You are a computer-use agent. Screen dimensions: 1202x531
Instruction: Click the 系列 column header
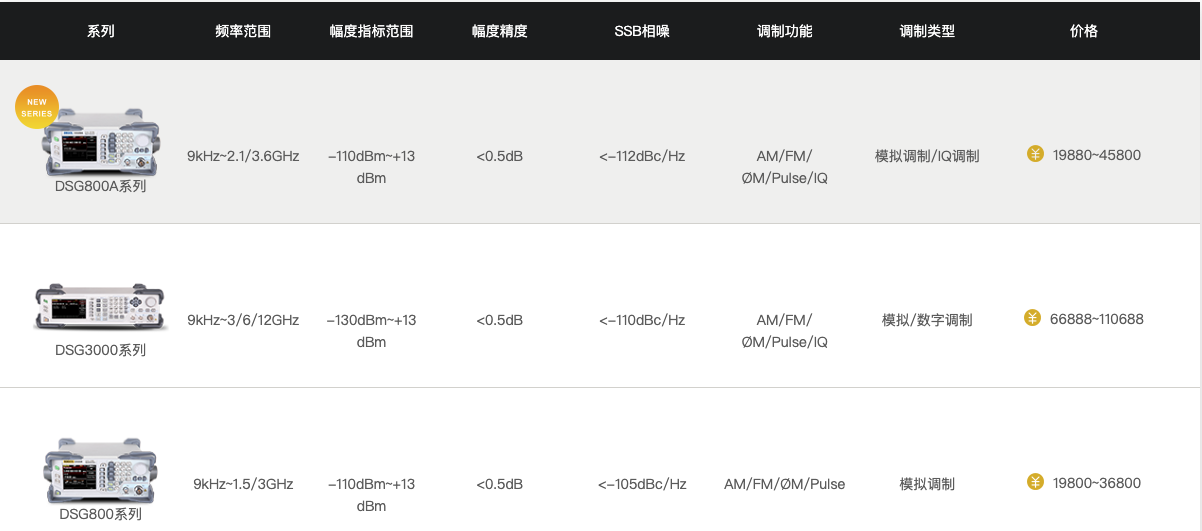(x=101, y=31)
